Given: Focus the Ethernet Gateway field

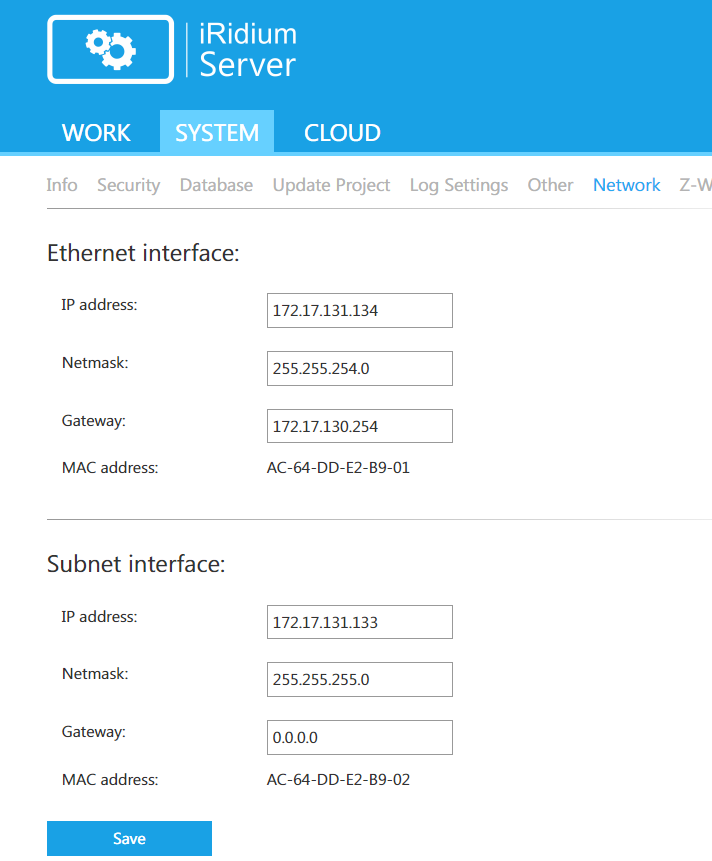Looking at the screenshot, I should coord(359,427).
